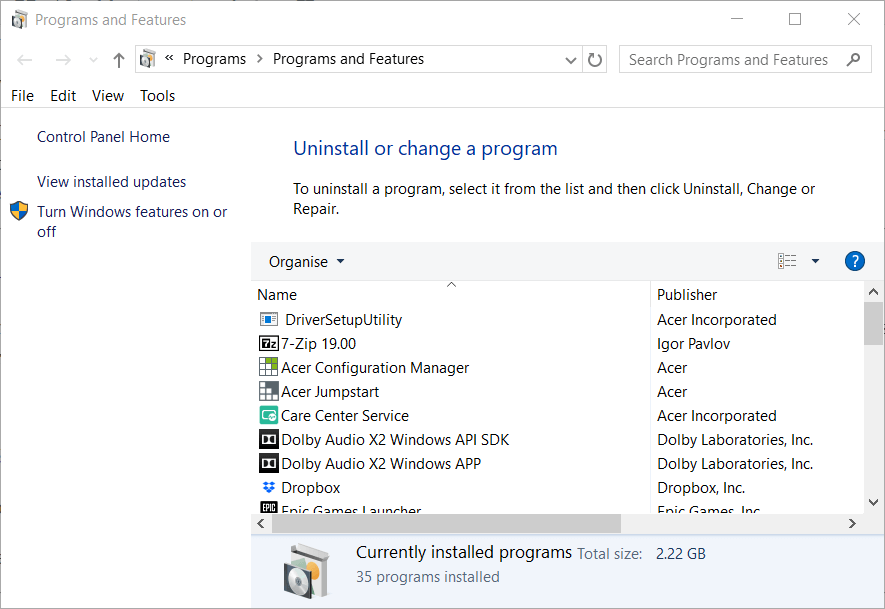885x609 pixels.
Task: Go up one level with the up arrow
Action: tap(119, 60)
